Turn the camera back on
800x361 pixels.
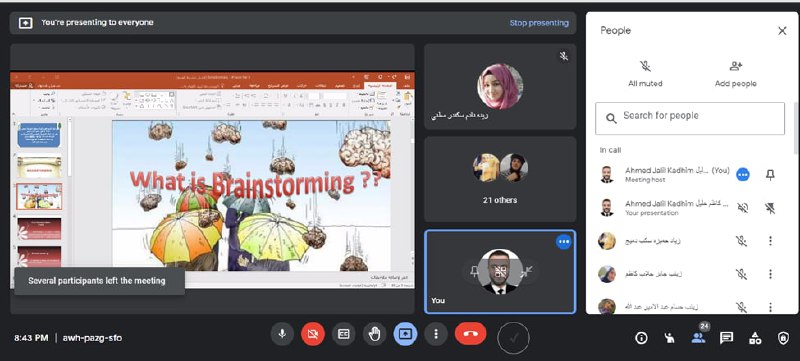click(x=313, y=334)
